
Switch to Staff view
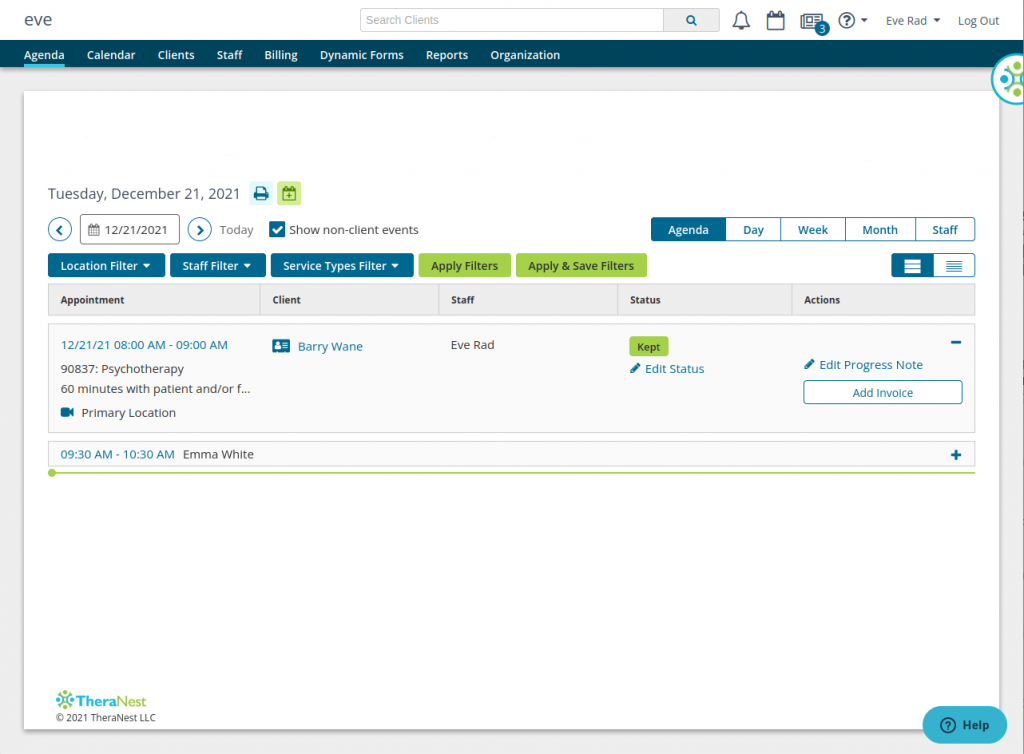coord(945,230)
